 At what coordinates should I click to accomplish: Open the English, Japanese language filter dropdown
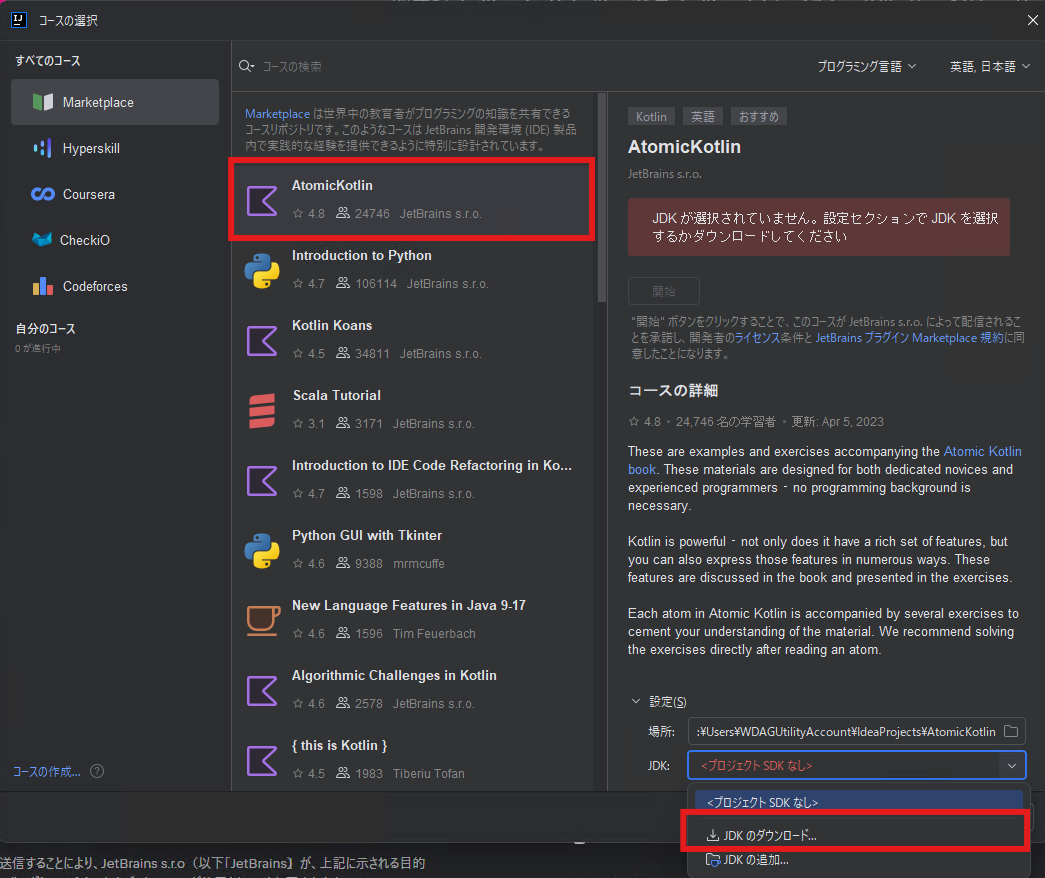[988, 66]
